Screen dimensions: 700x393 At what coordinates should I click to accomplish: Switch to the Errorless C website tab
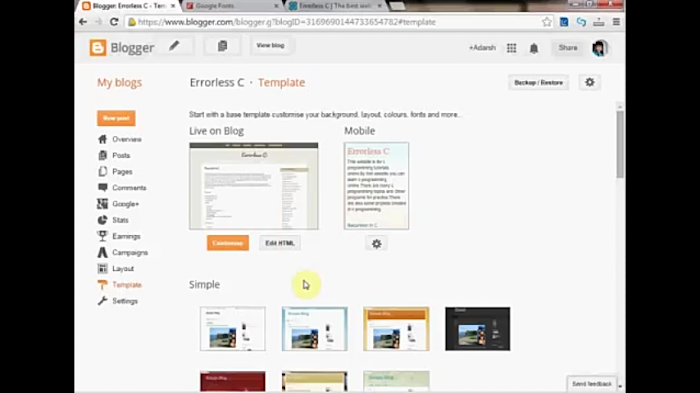coord(336,6)
